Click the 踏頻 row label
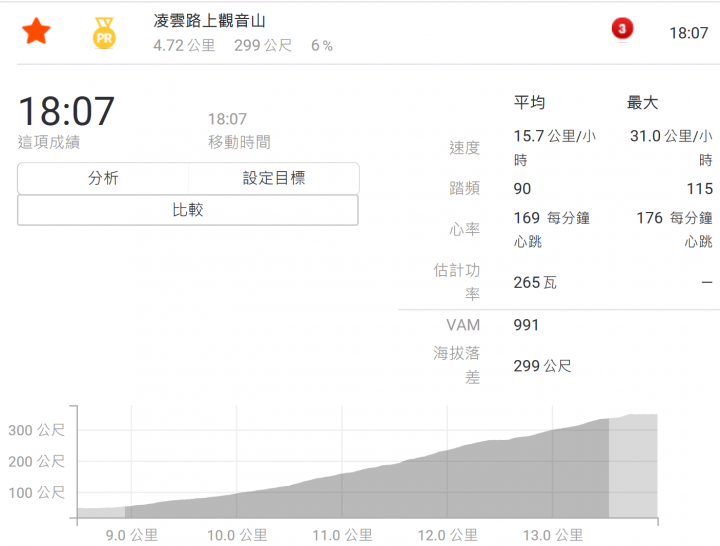This screenshot has height=546, width=720. (464, 188)
